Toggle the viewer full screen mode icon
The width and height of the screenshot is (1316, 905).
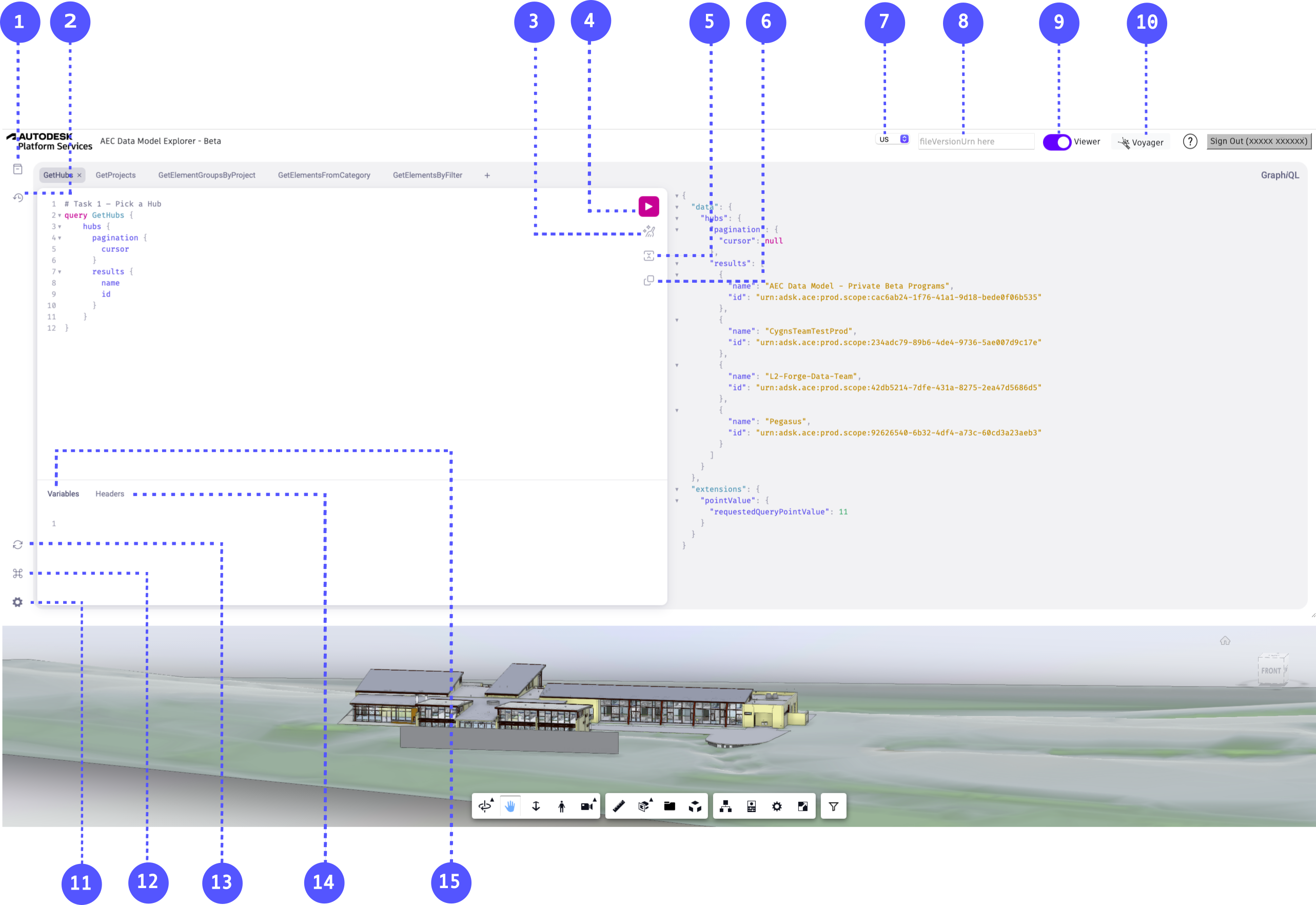[802, 806]
